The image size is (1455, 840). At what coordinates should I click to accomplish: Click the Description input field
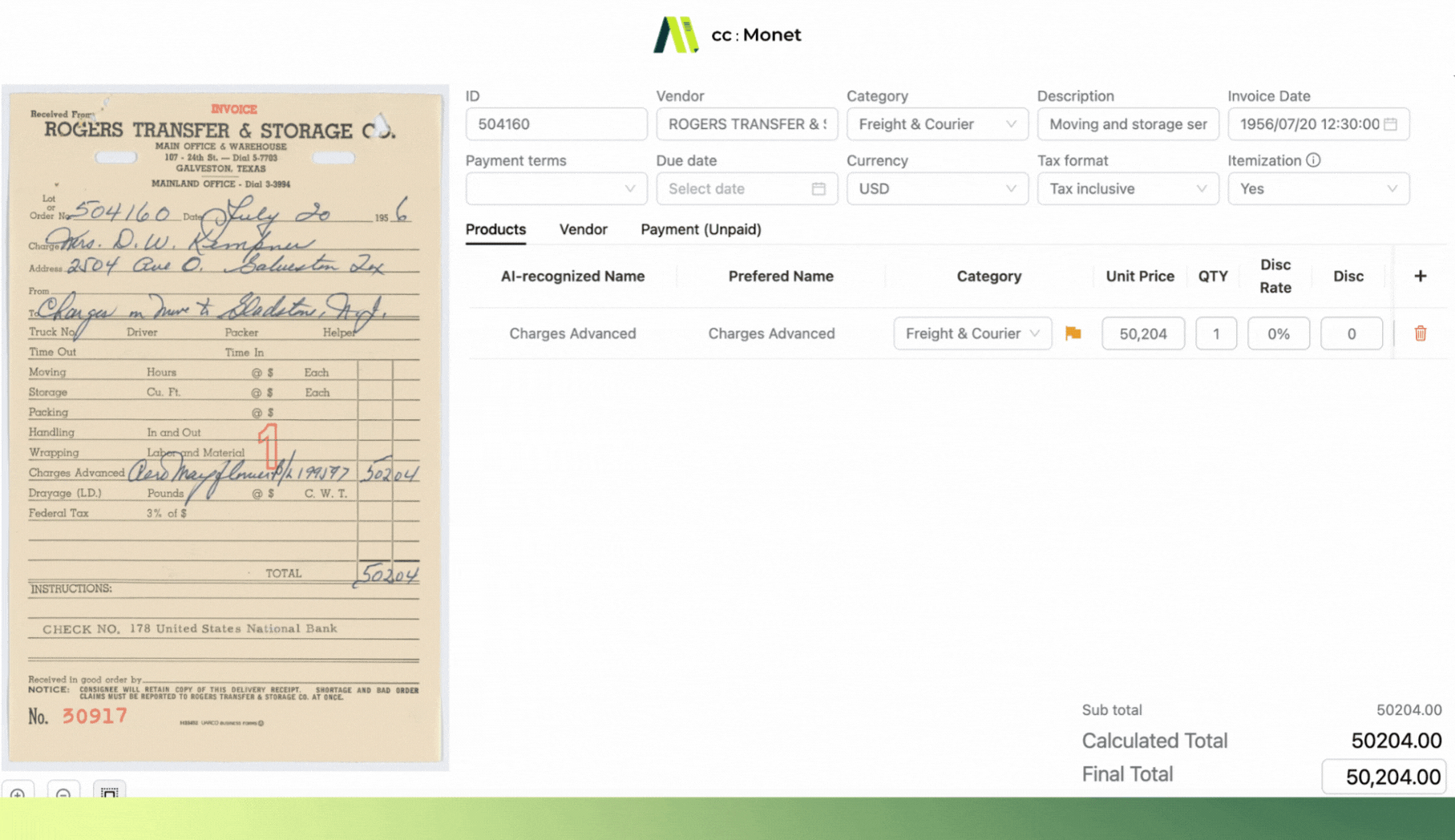1127,124
